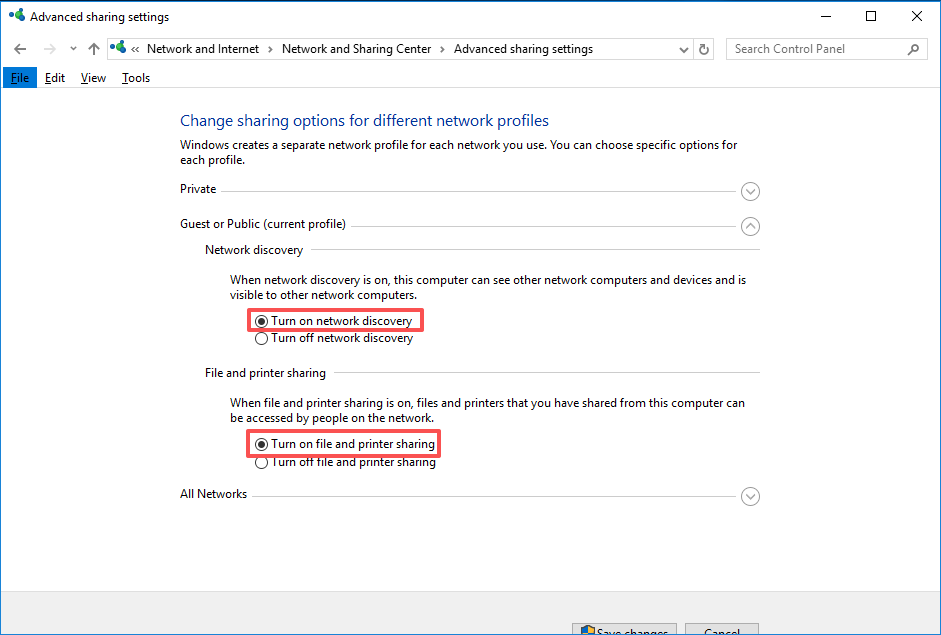Viewport: 941px width, 635px height.
Task: Click Network and Internet breadcrumb
Action: pyautogui.click(x=203, y=49)
